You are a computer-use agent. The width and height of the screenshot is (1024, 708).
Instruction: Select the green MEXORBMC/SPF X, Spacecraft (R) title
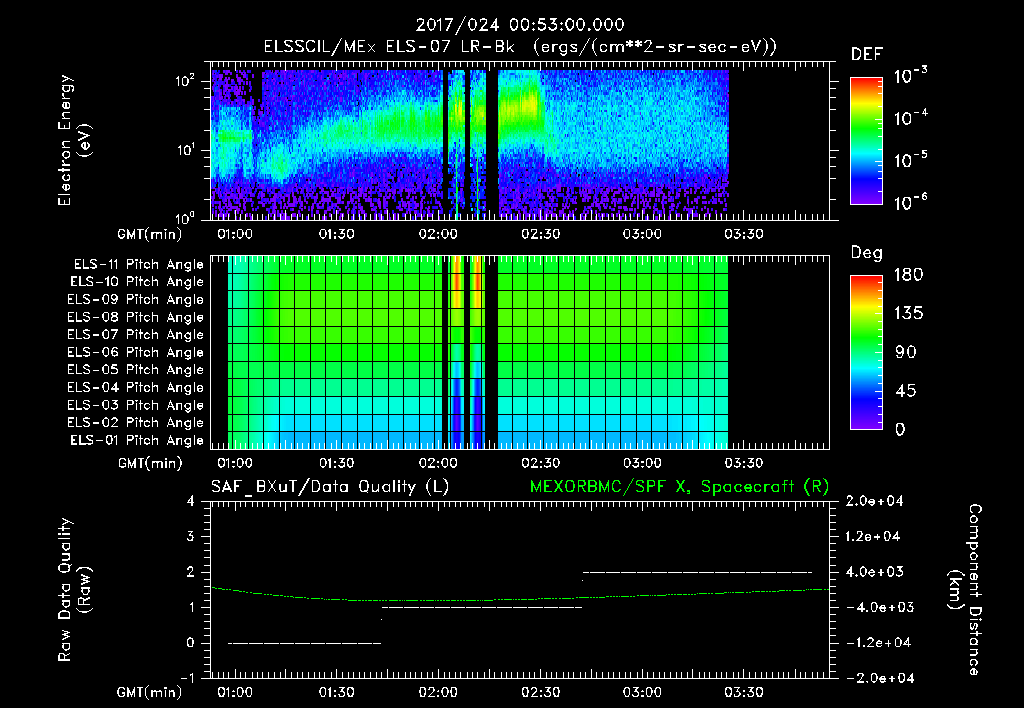[x=679, y=487]
